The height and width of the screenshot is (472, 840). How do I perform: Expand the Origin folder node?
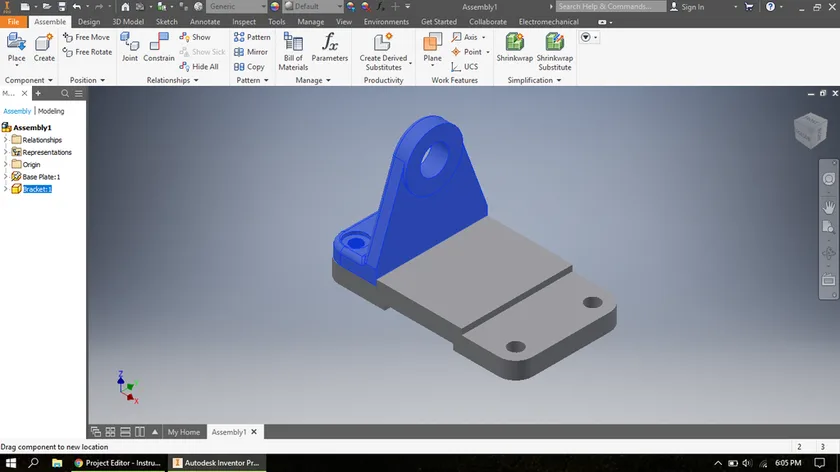click(x=6, y=164)
